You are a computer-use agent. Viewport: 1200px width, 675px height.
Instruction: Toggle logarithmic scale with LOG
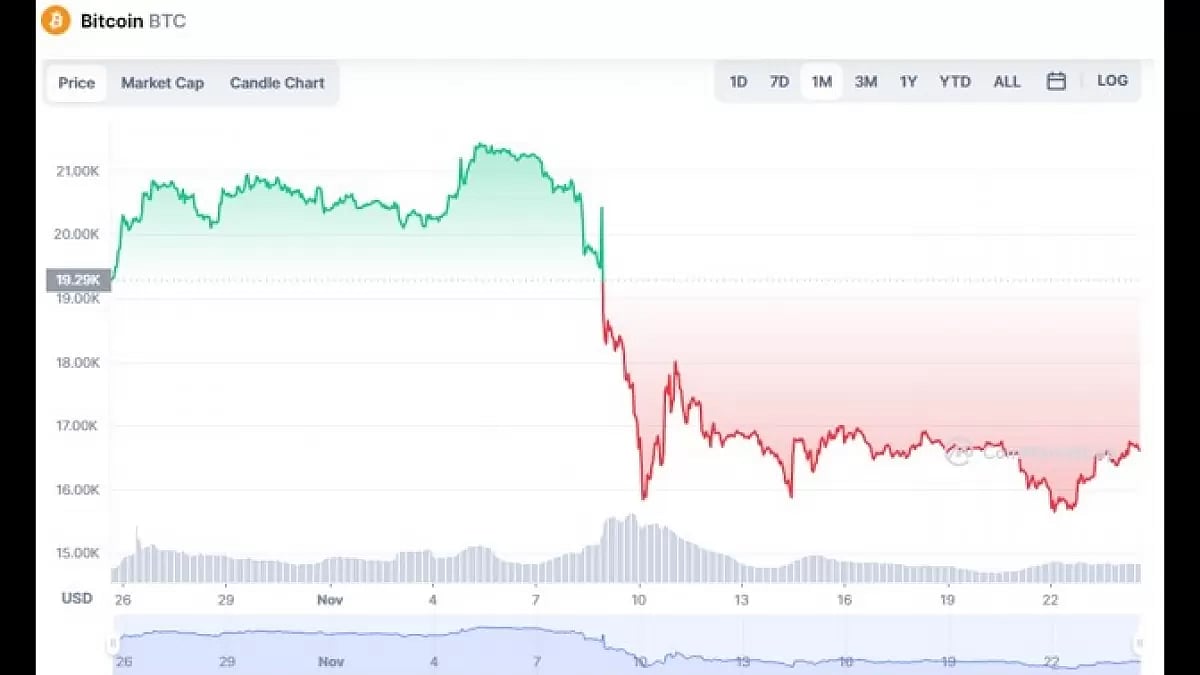[1112, 81]
